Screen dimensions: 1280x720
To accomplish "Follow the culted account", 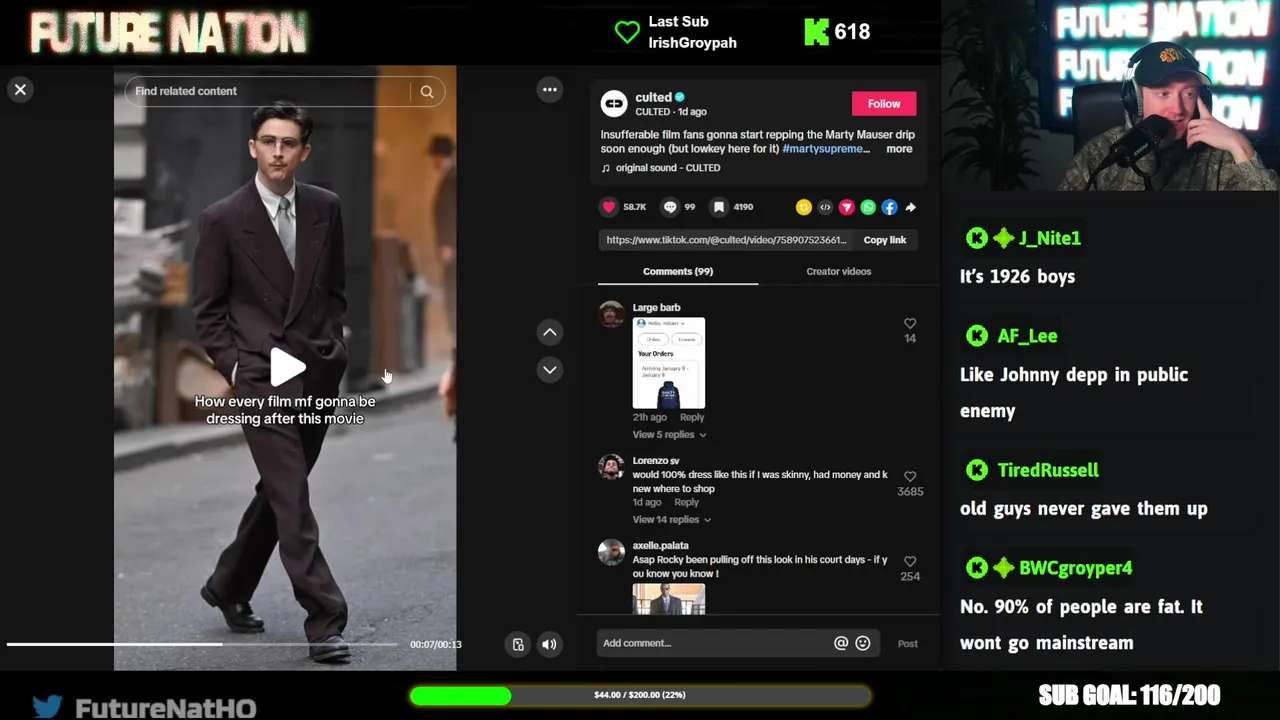I will click(884, 104).
